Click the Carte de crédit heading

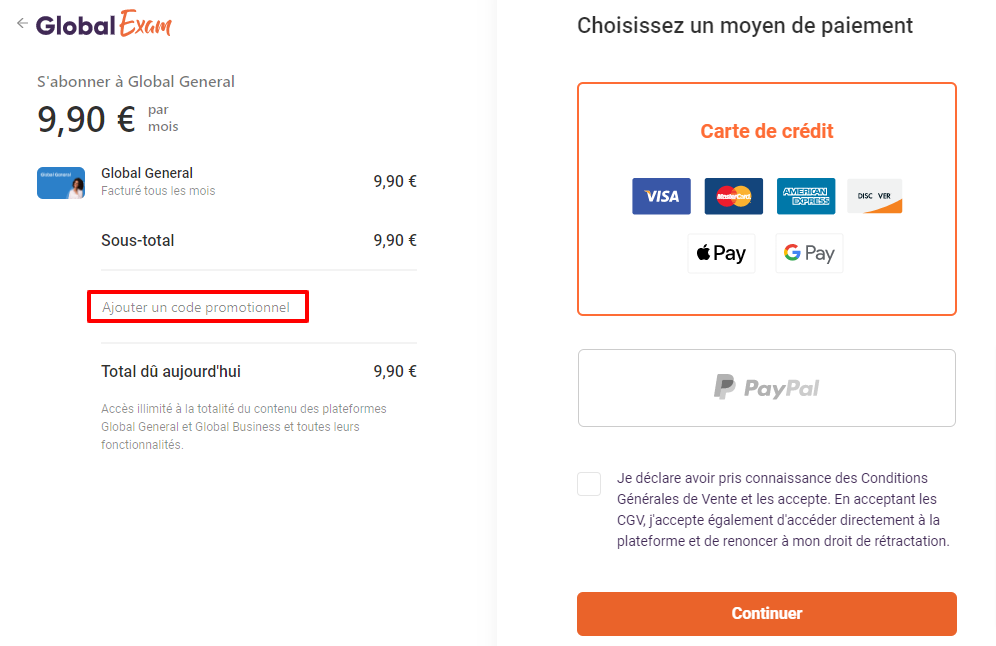pos(767,131)
